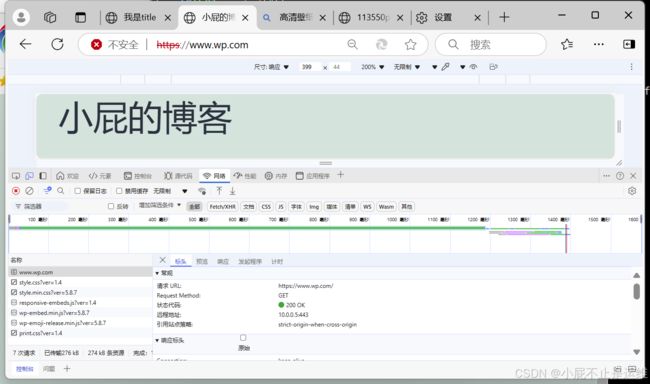Close the 我是title tab

(x=167, y=17)
